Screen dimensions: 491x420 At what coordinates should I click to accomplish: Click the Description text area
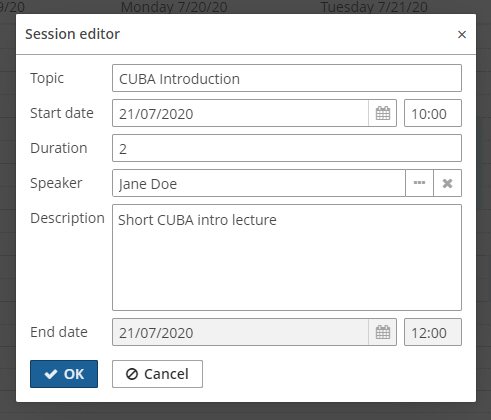click(287, 258)
